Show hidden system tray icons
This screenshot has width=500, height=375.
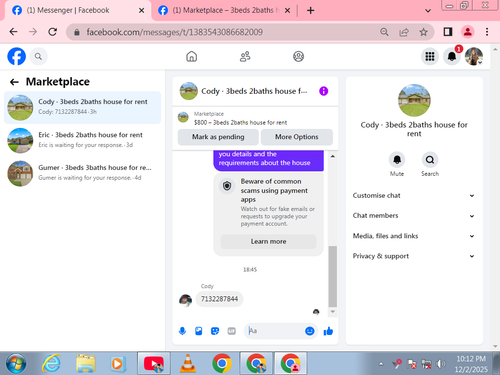point(381,364)
